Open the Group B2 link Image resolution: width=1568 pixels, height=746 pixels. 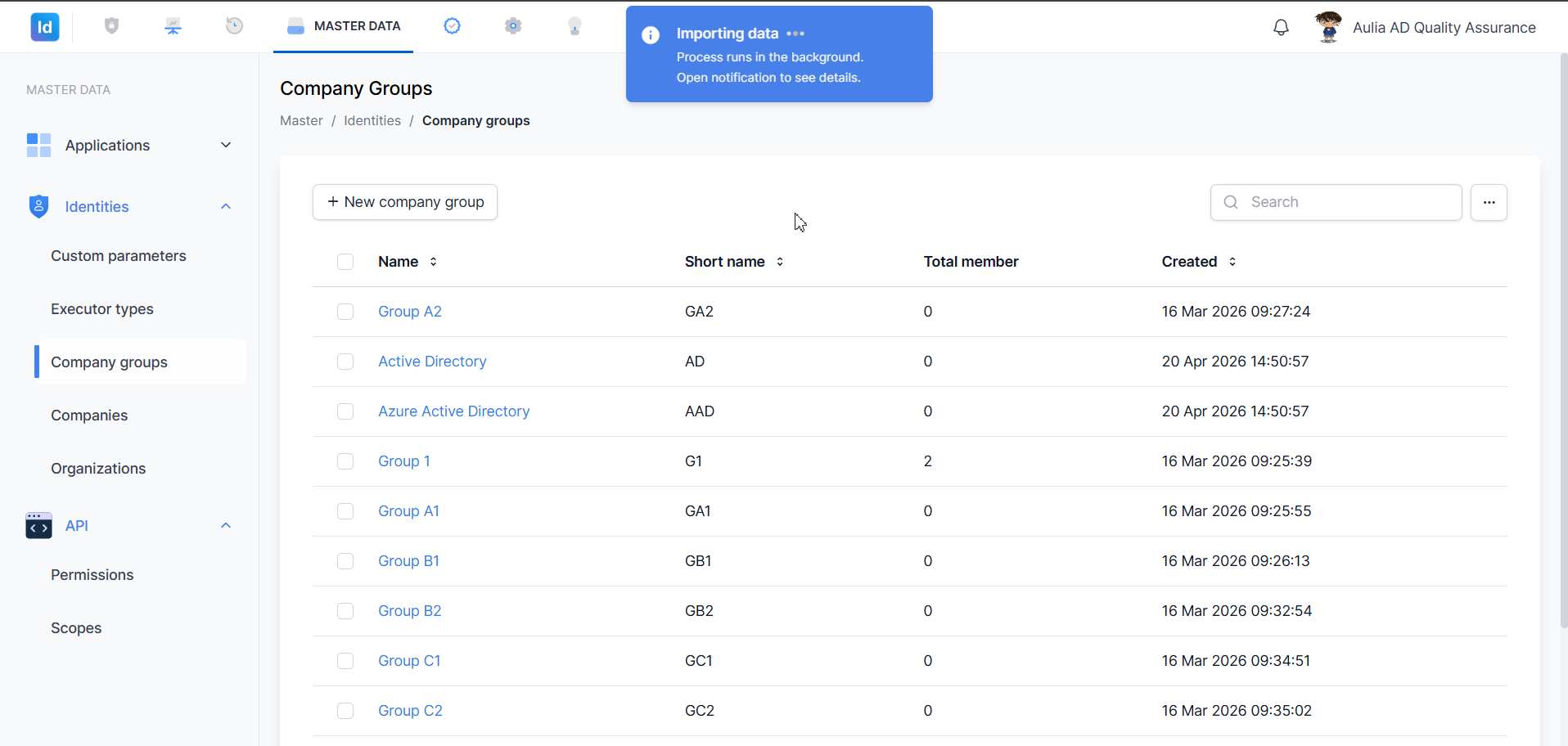[x=409, y=611]
